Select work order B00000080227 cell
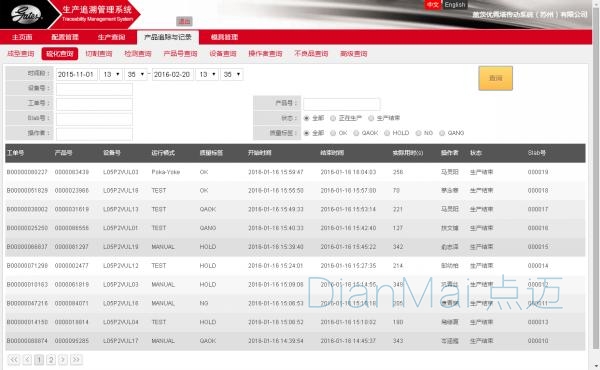 pyautogui.click(x=27, y=172)
